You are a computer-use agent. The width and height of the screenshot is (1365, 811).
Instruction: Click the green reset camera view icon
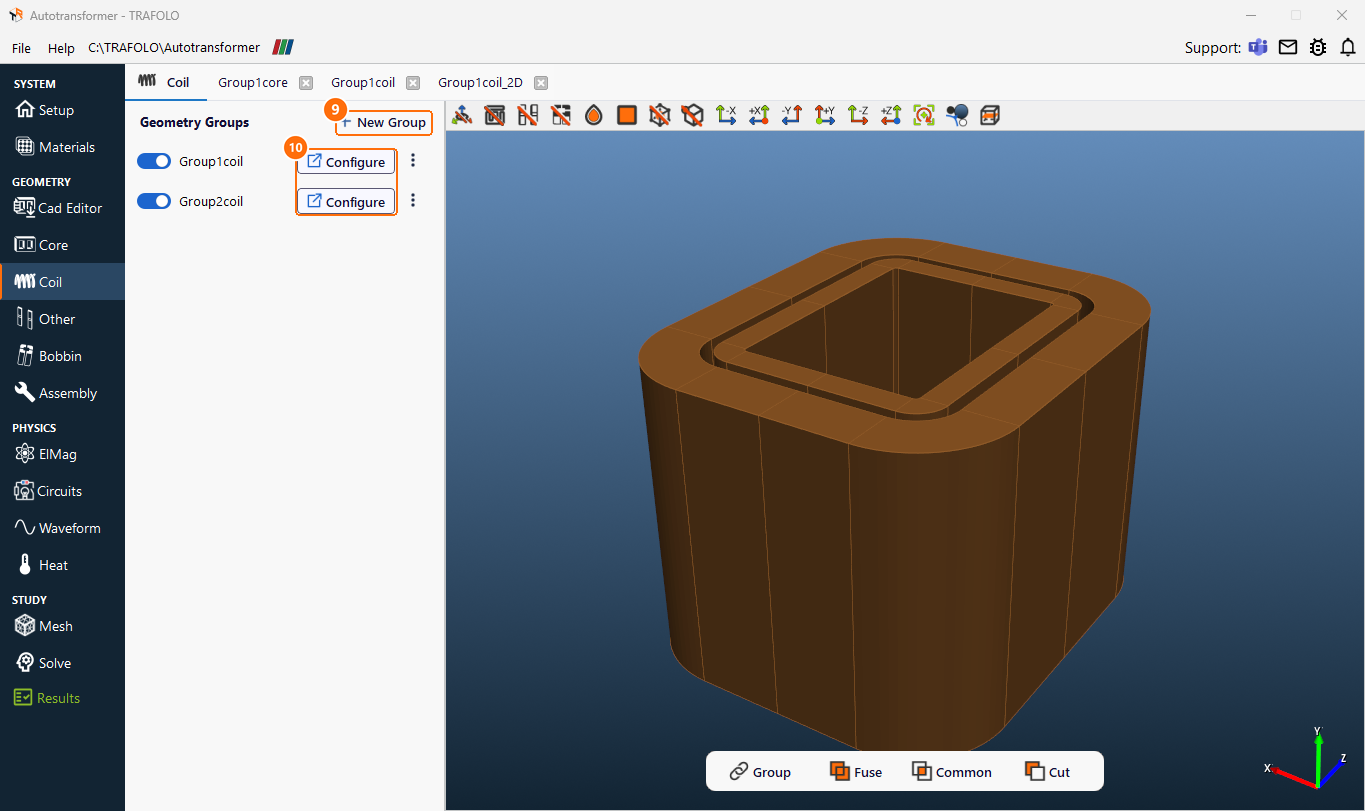pos(924,115)
